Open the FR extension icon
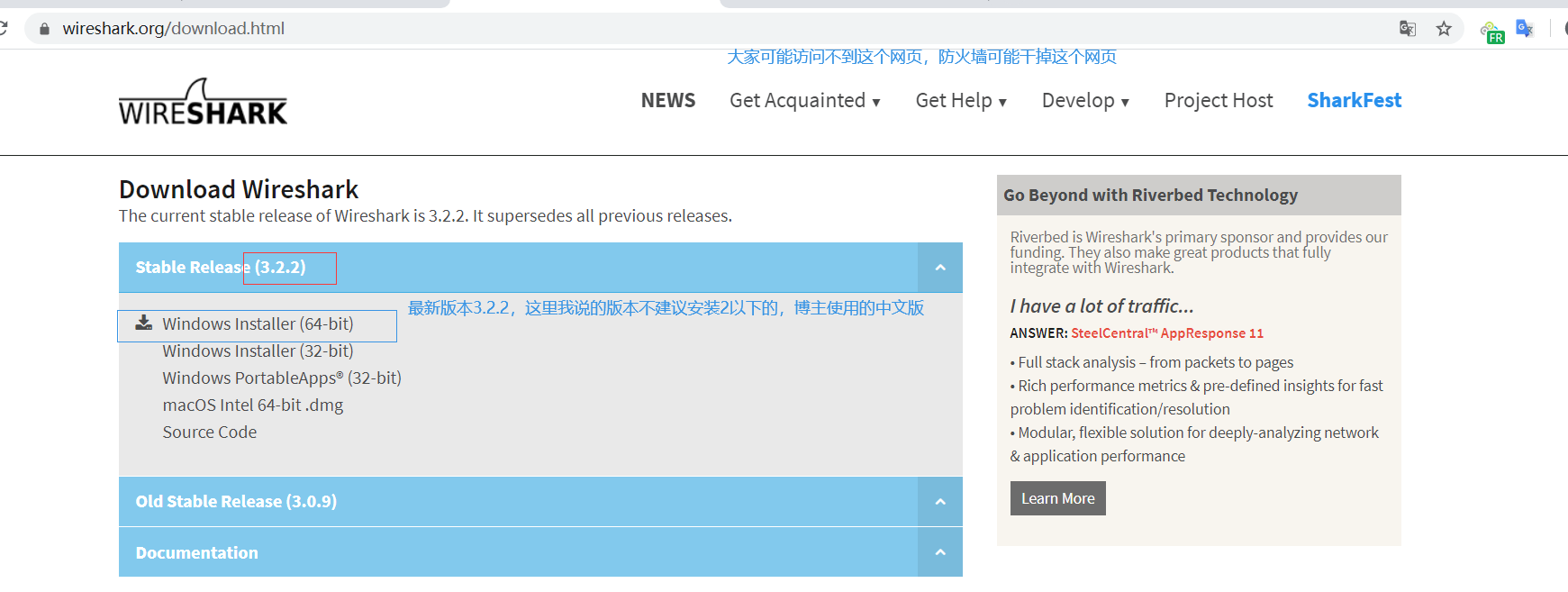 click(x=1492, y=32)
